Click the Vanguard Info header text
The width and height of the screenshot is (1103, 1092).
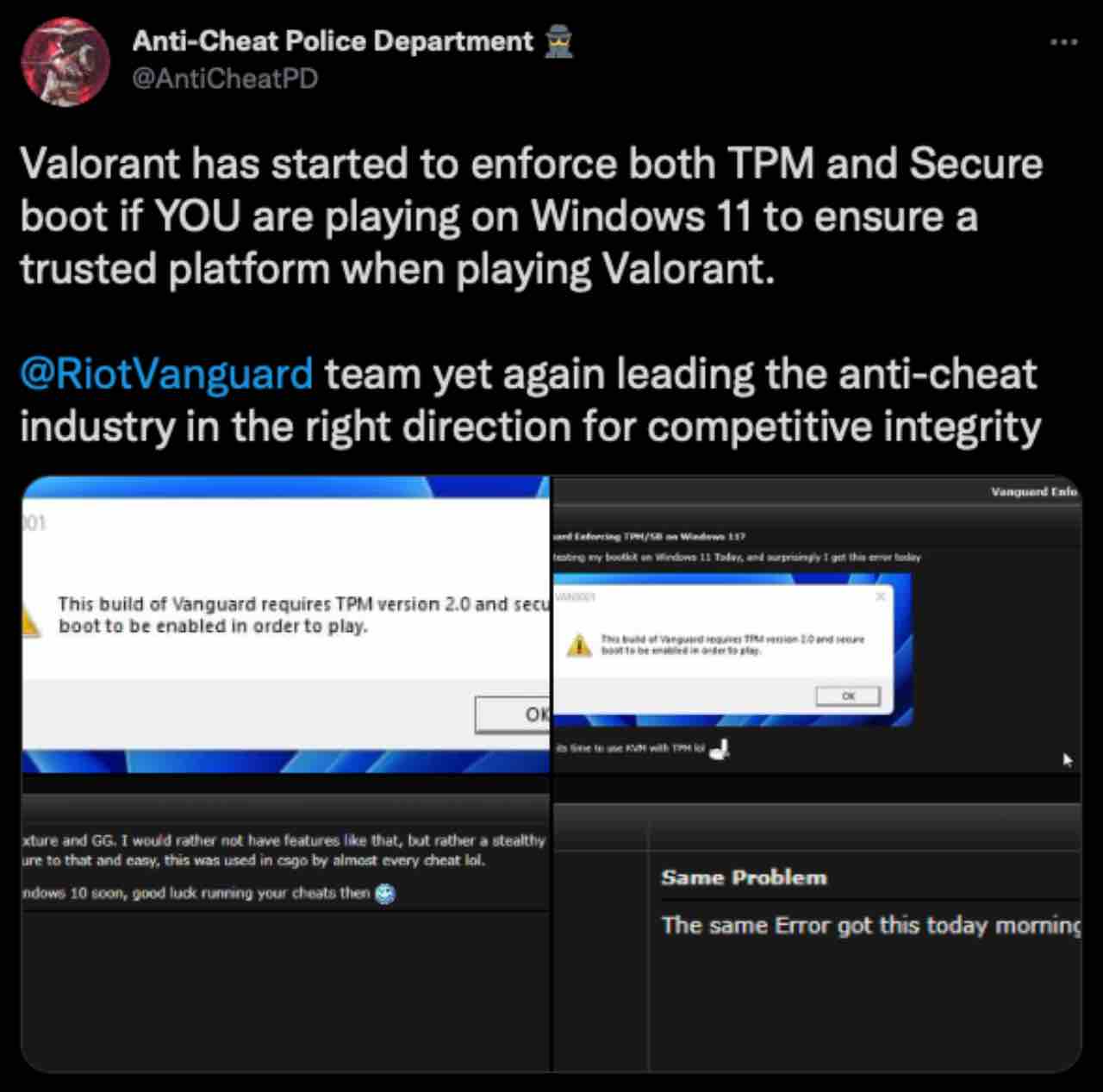[x=1034, y=491]
